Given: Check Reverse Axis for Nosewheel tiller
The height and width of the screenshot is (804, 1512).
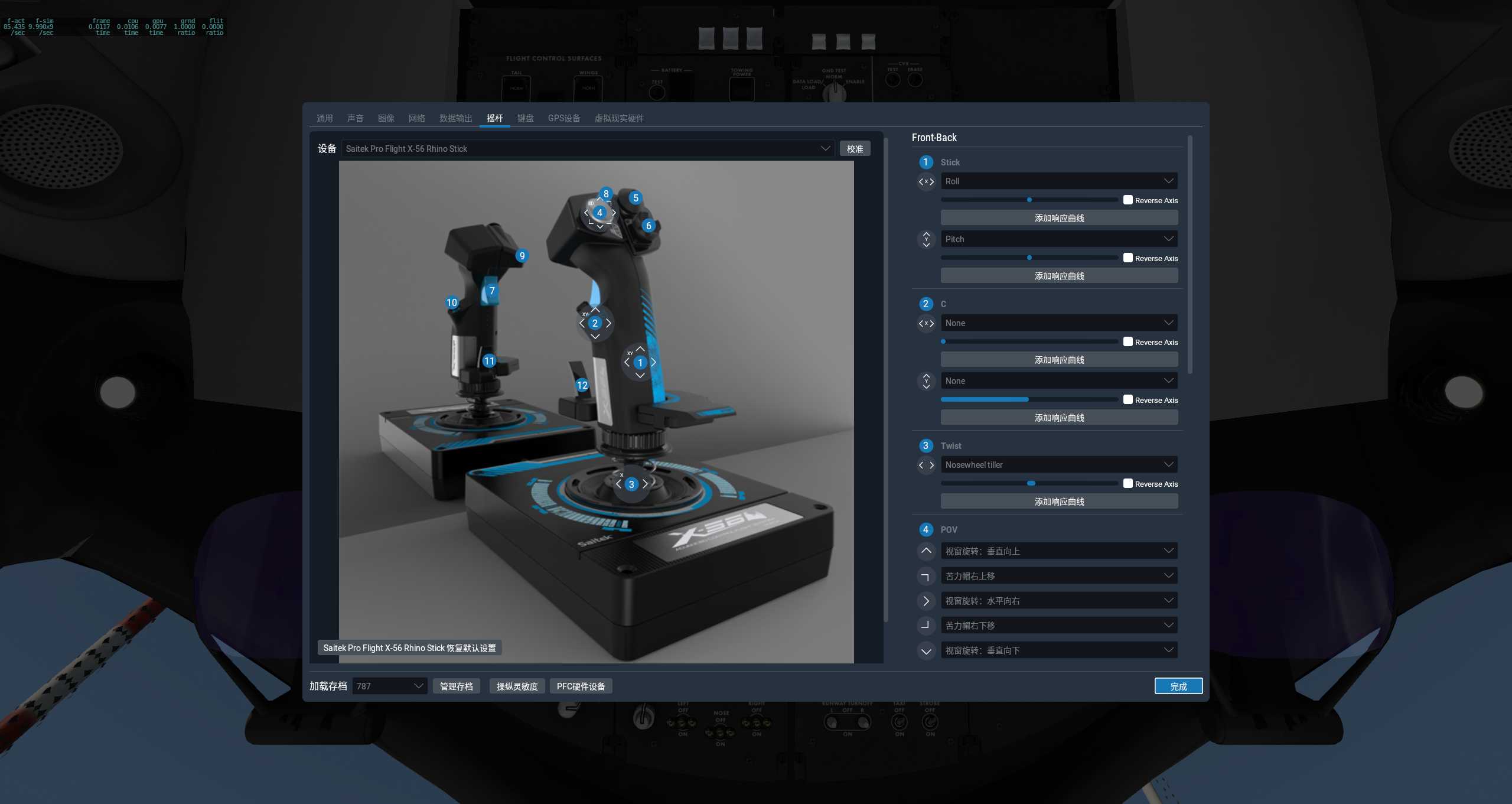Looking at the screenshot, I should tap(1128, 483).
